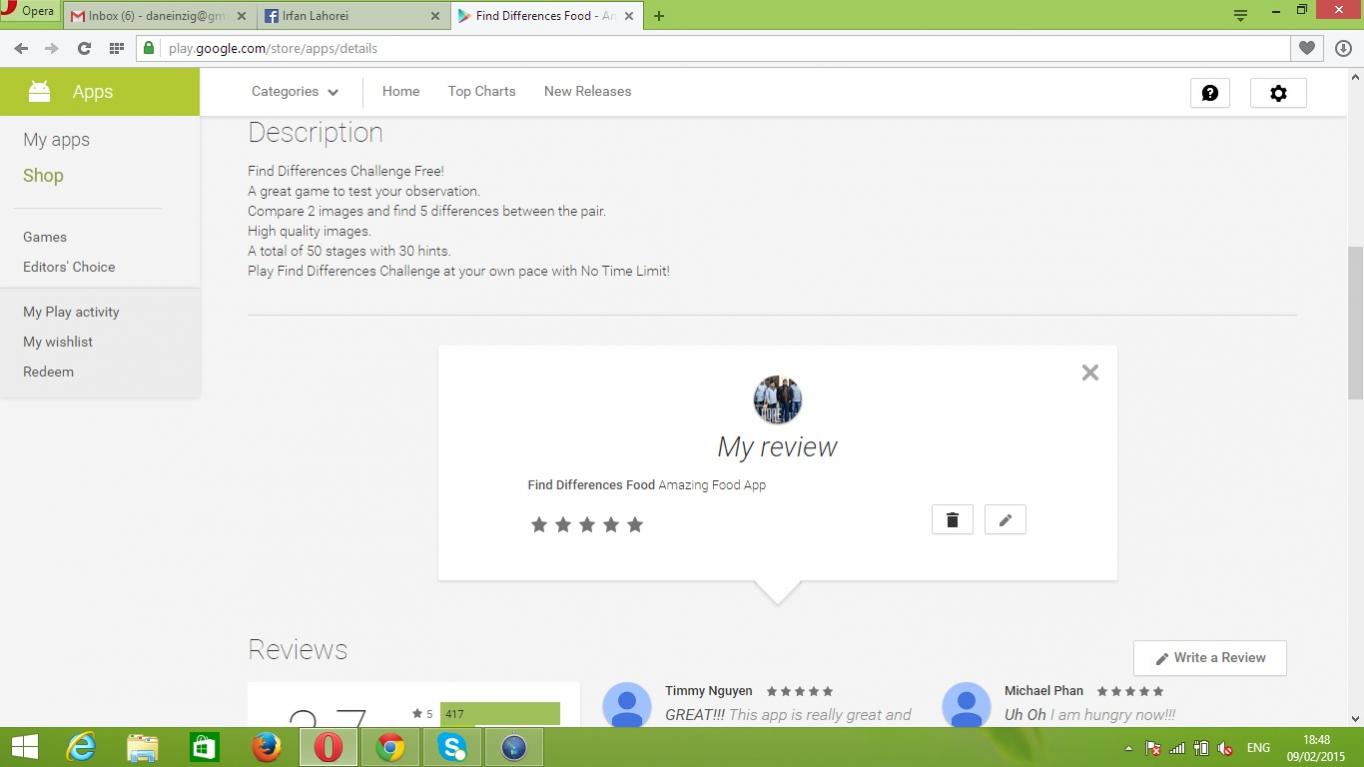Viewport: 1364px width, 767px height.
Task: Reload the current page
Action: coord(84,48)
